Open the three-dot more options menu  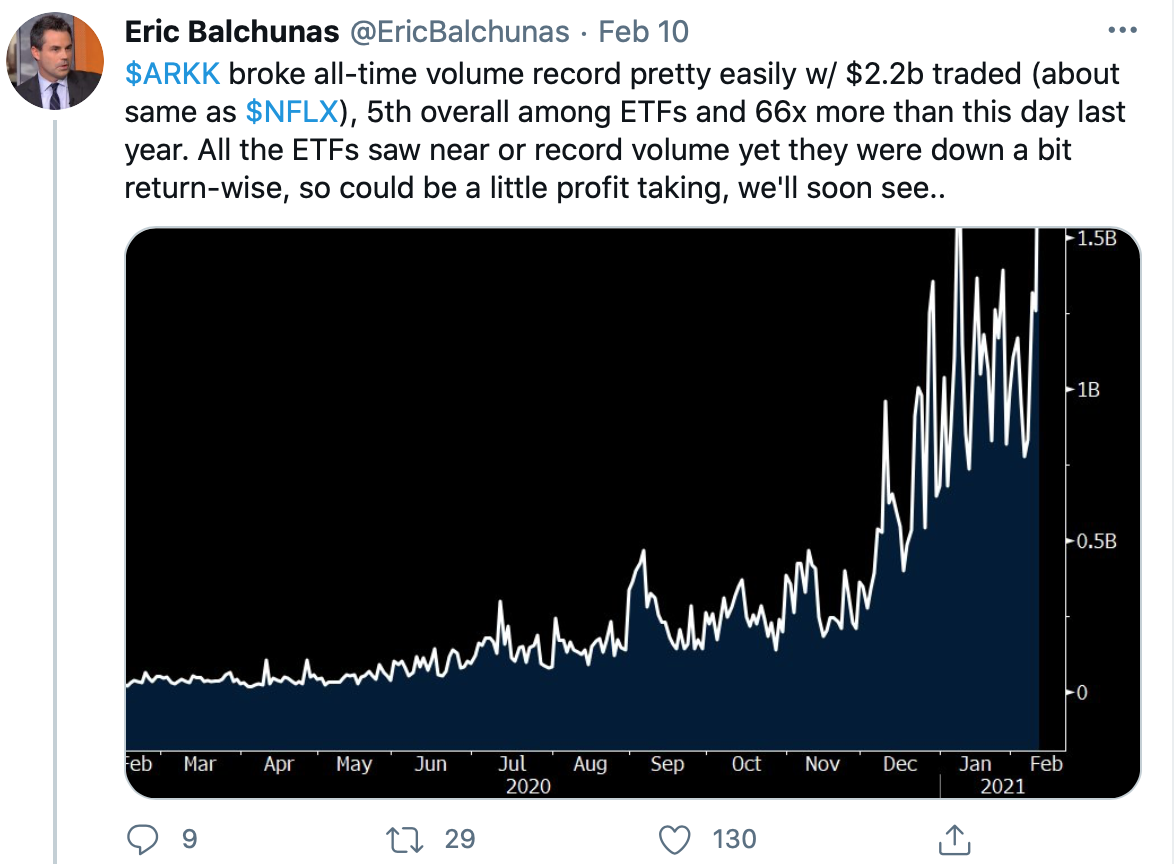tap(1125, 32)
